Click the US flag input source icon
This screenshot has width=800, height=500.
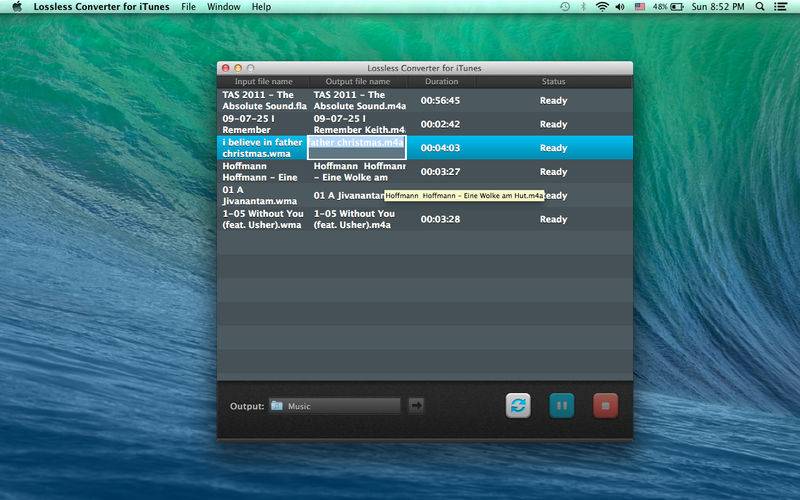(640, 7)
